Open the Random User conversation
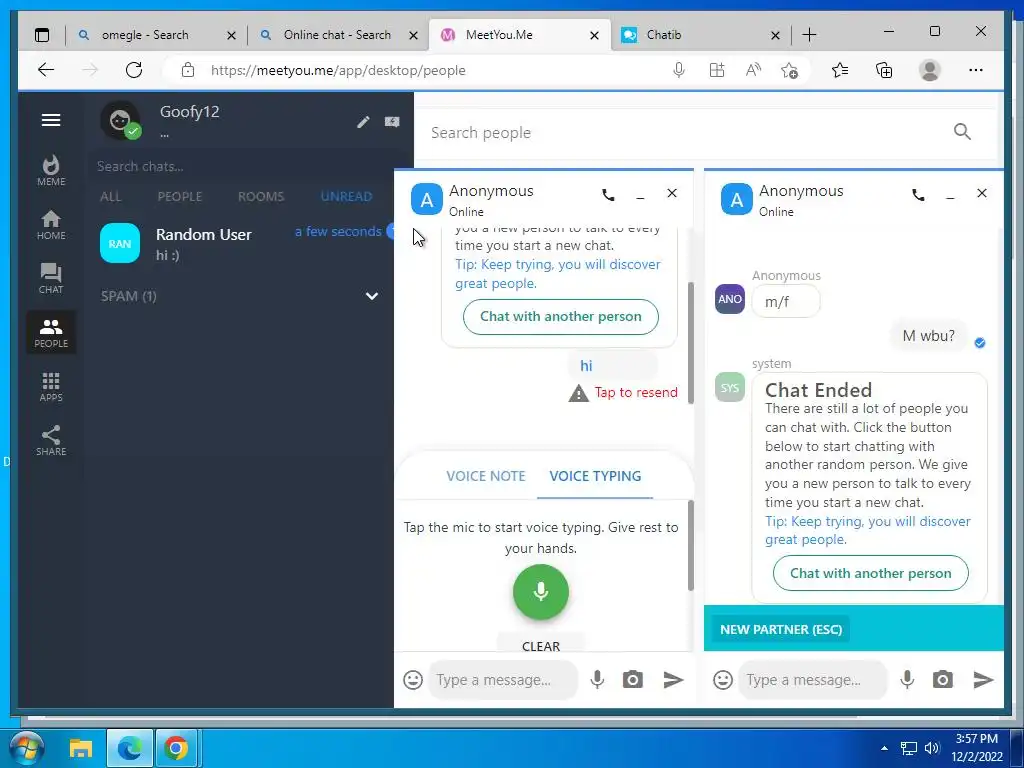 [x=242, y=244]
